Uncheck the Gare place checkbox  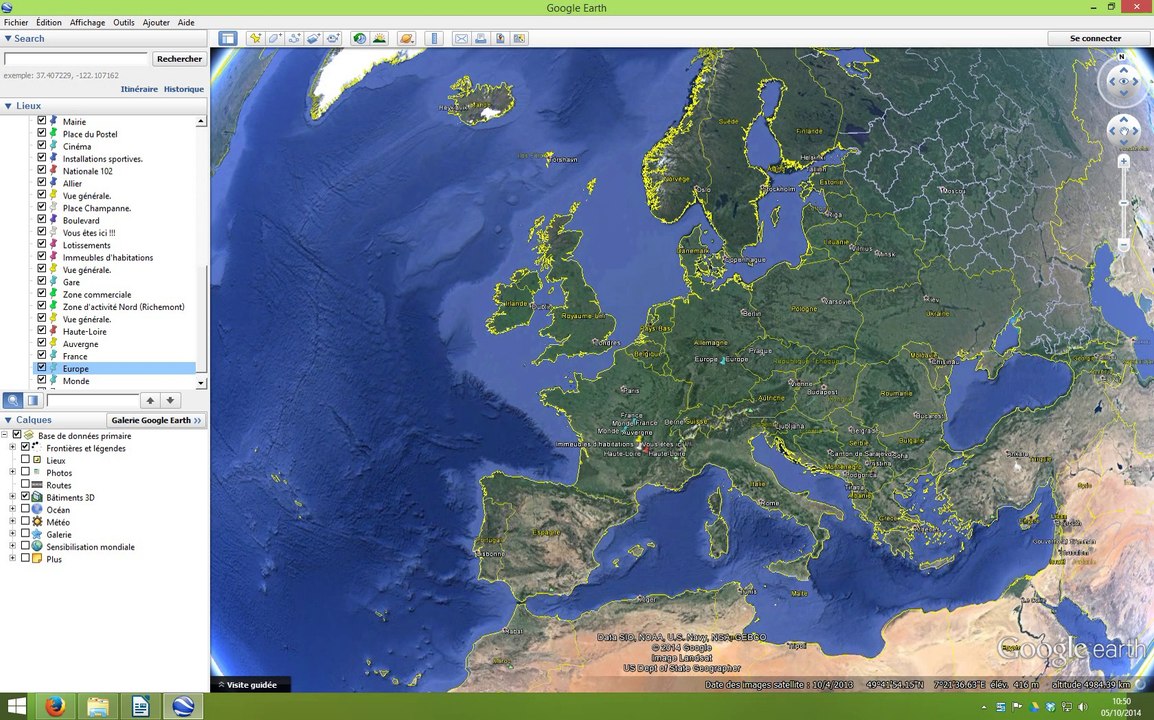[42, 280]
